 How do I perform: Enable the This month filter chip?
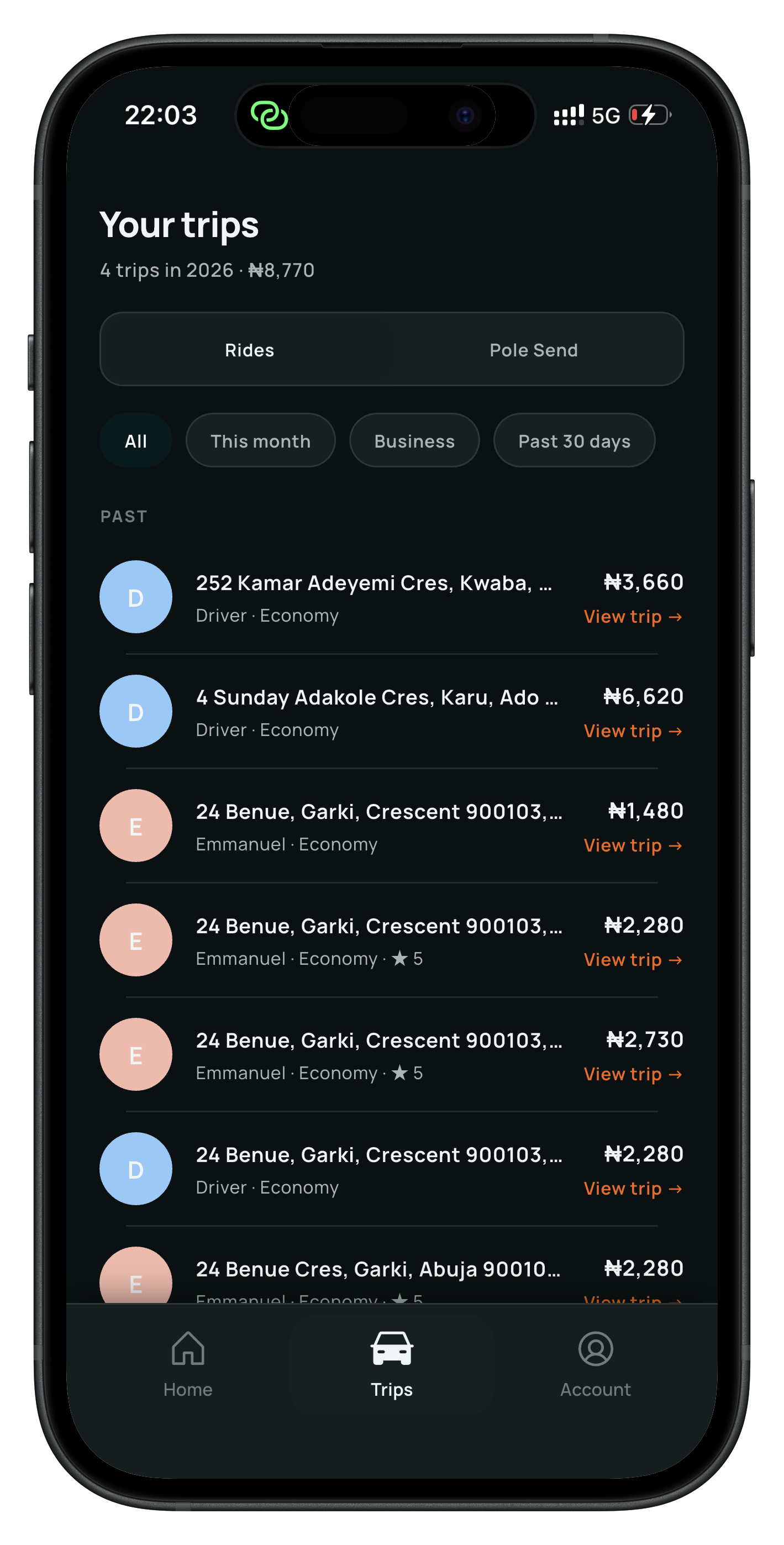(x=260, y=441)
